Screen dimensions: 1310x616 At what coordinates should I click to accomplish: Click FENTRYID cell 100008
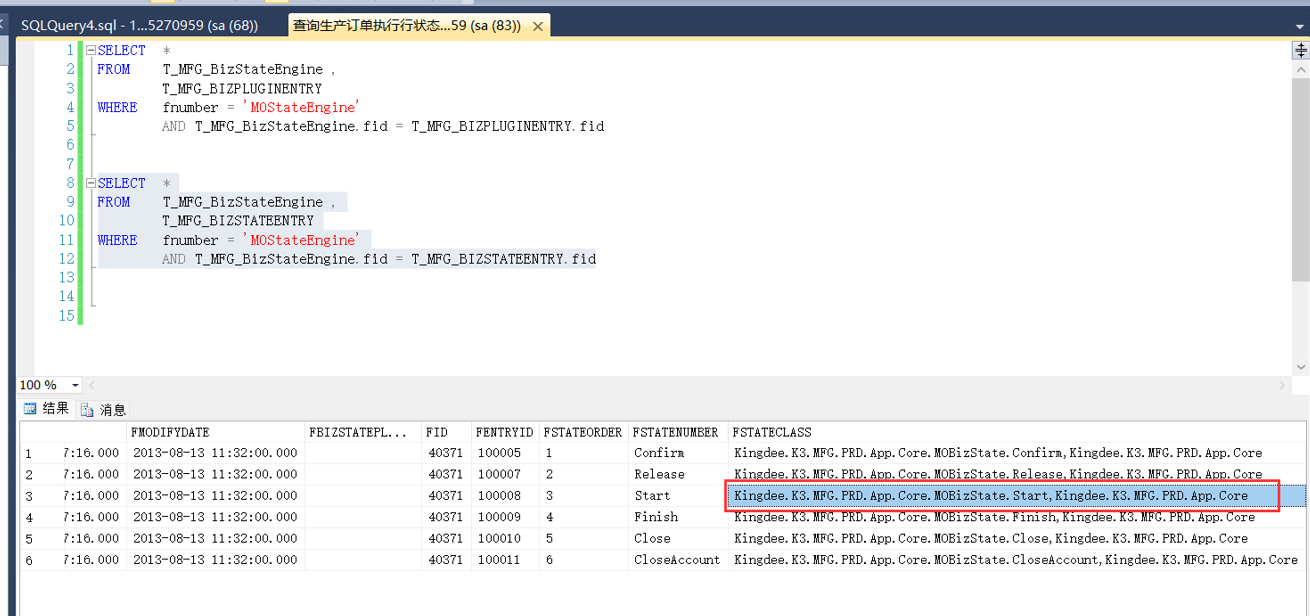tap(505, 496)
